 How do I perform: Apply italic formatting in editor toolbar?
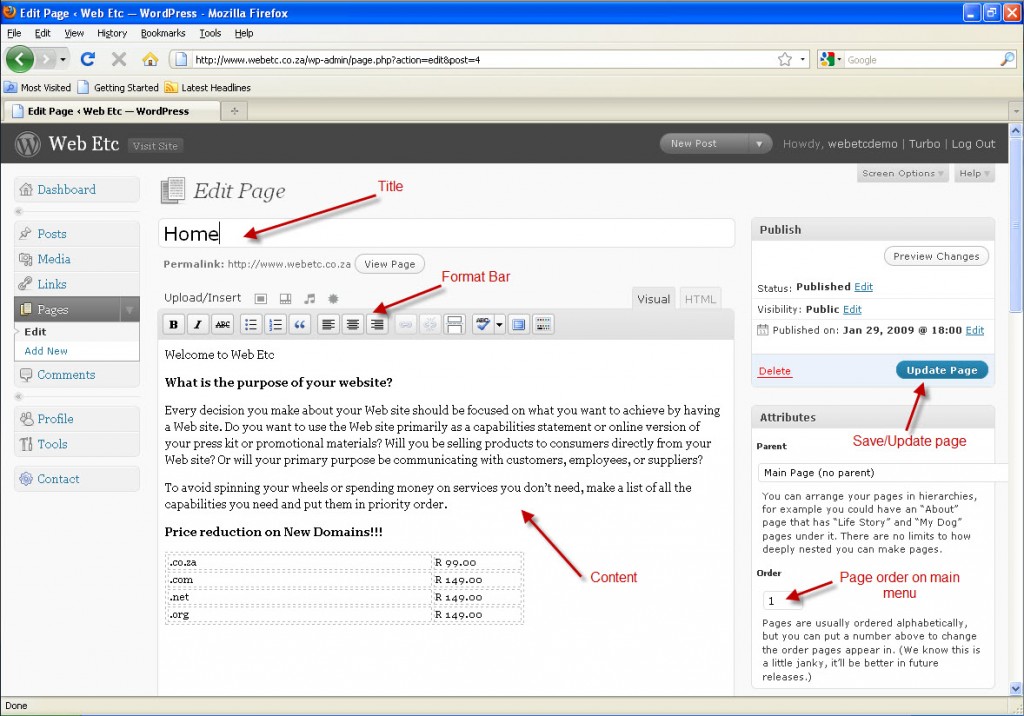pyautogui.click(x=198, y=324)
